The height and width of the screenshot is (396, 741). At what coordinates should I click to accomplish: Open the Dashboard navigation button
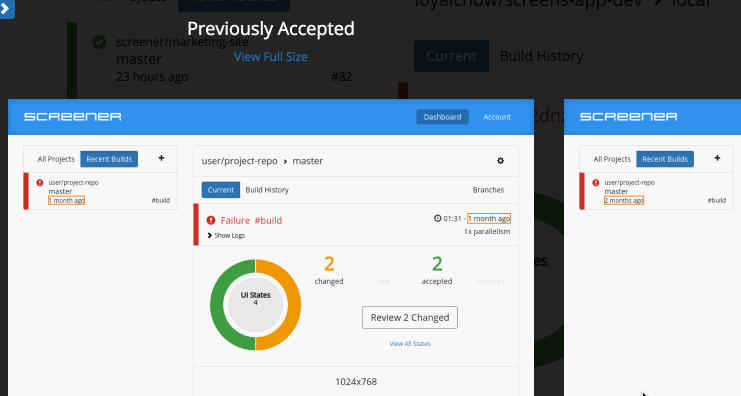point(442,117)
